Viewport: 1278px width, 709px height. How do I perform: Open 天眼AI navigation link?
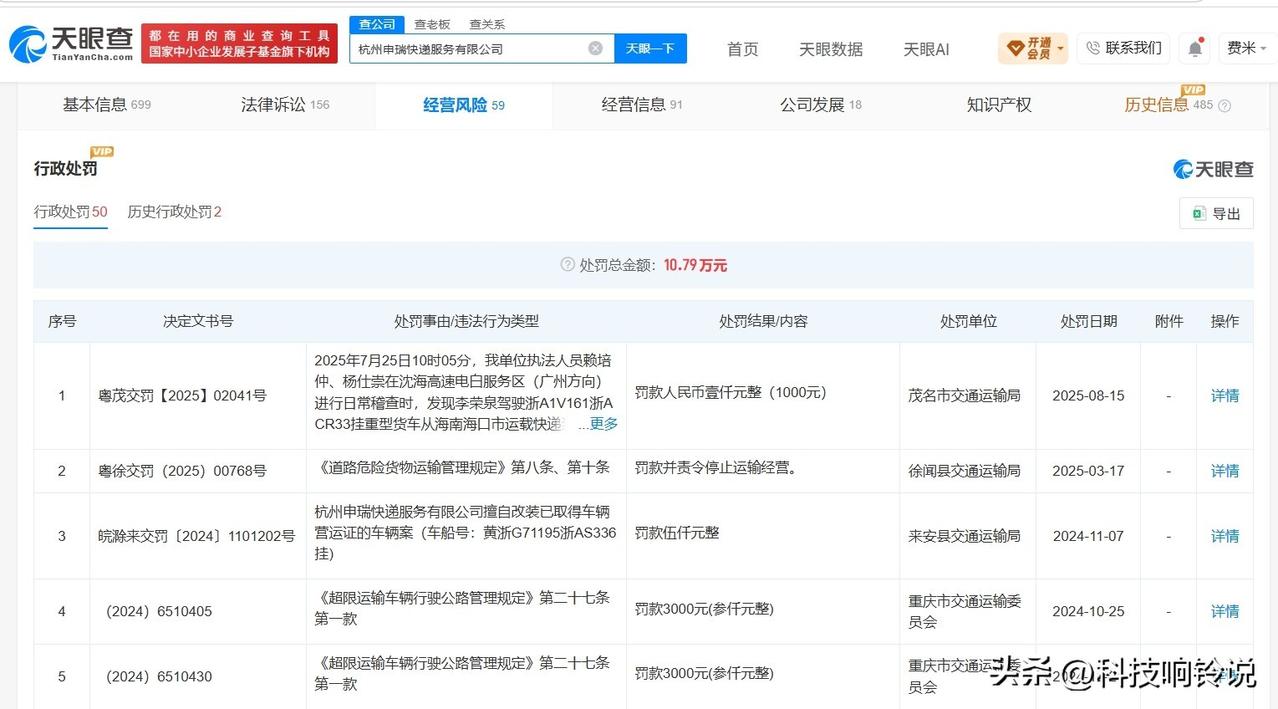click(926, 49)
